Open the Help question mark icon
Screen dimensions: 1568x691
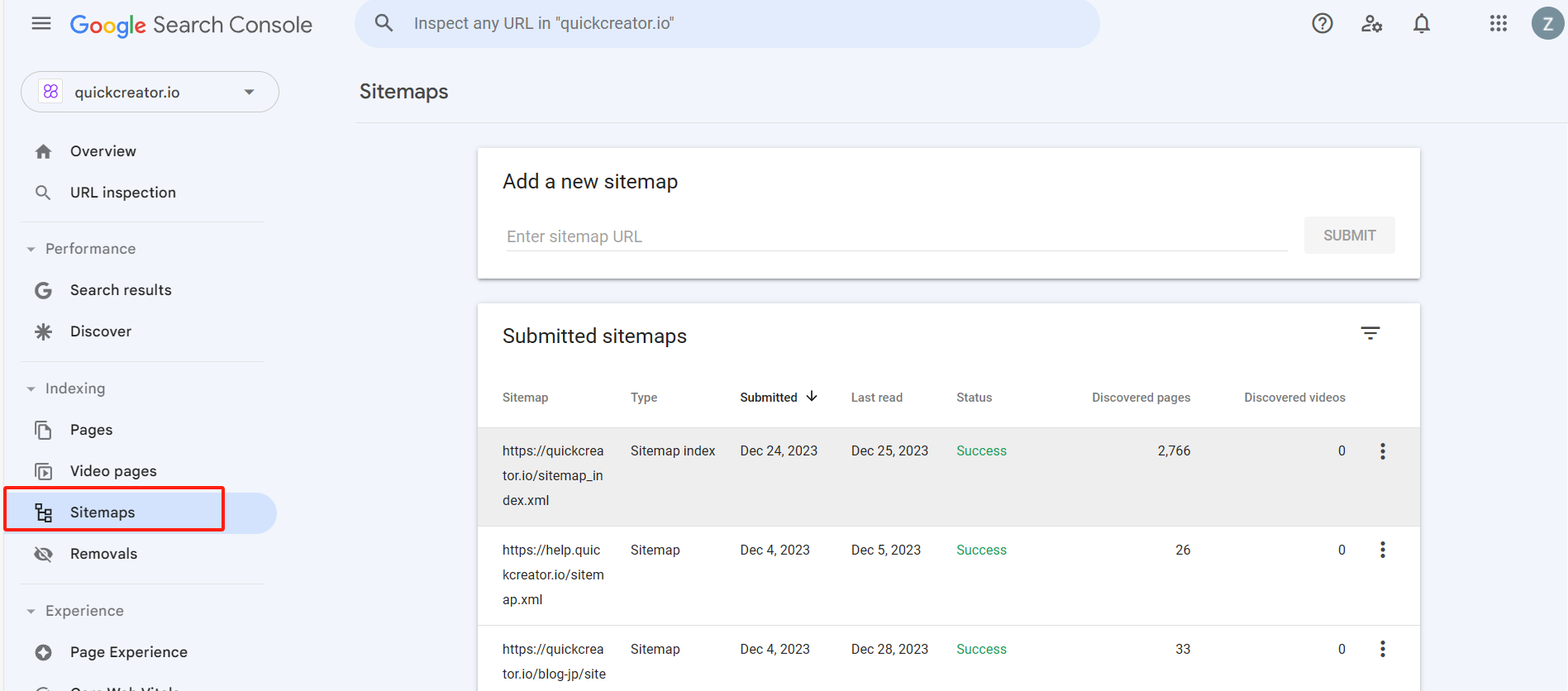1323,23
